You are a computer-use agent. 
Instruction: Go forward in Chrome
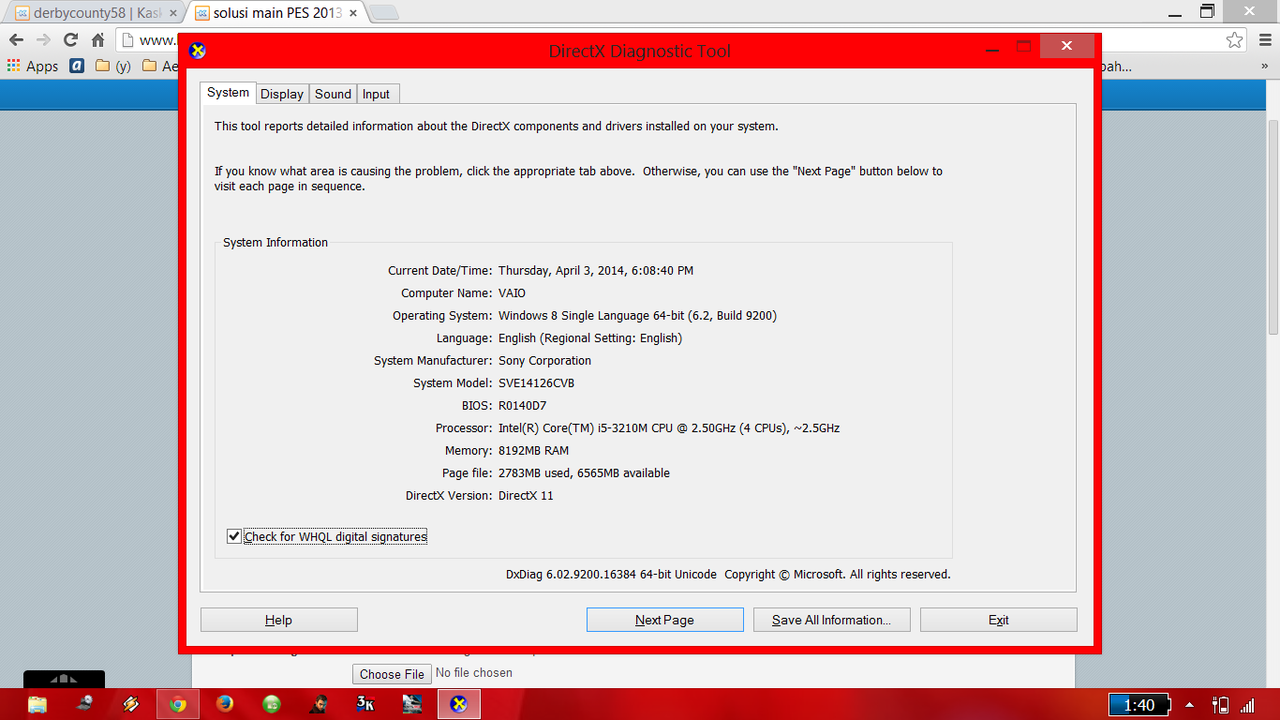point(43,40)
